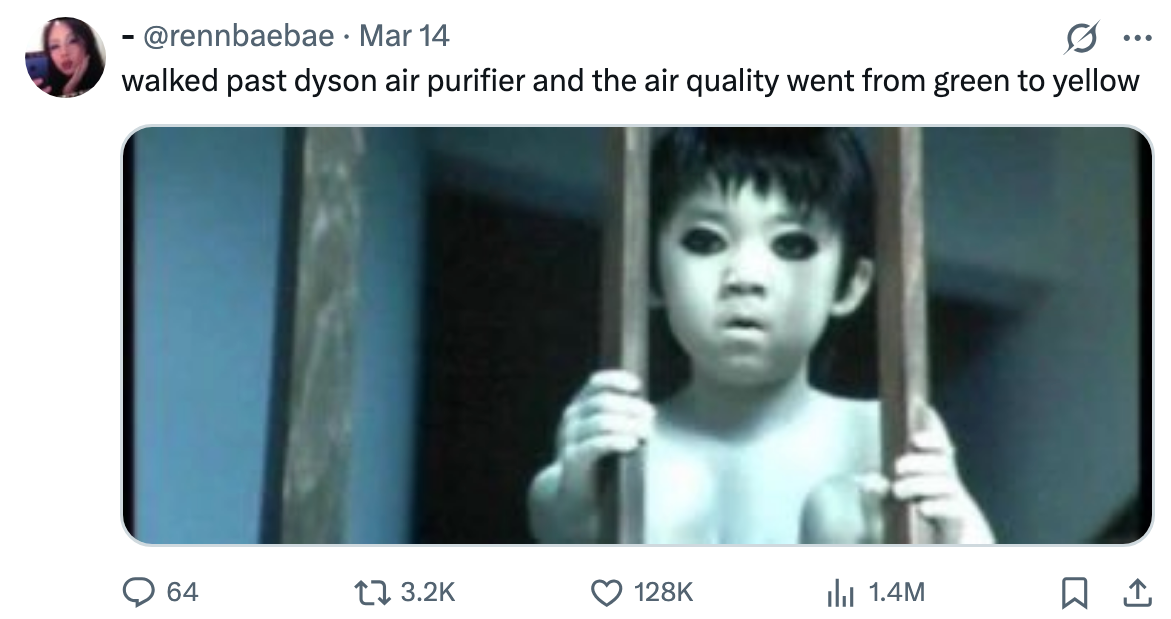Image resolution: width=1171 pixels, height=619 pixels.
Task: Click the 64 replies count
Action: [182, 592]
